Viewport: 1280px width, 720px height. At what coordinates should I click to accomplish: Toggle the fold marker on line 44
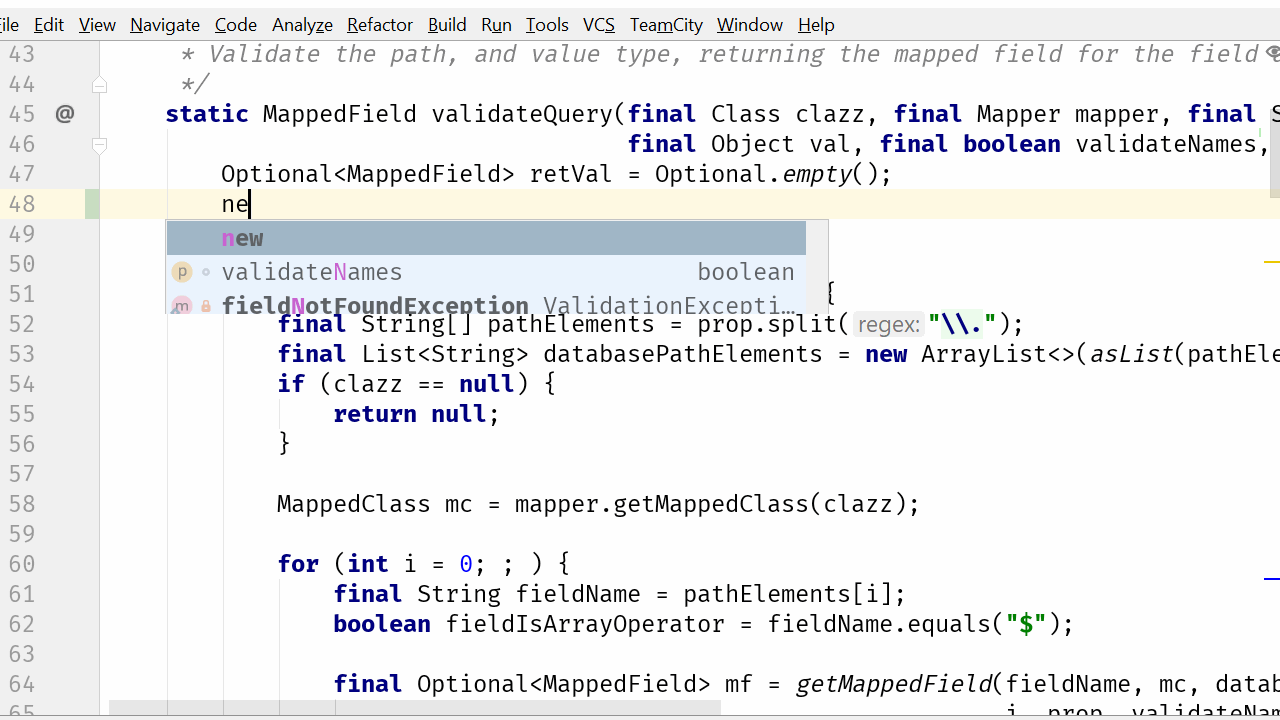coord(99,85)
